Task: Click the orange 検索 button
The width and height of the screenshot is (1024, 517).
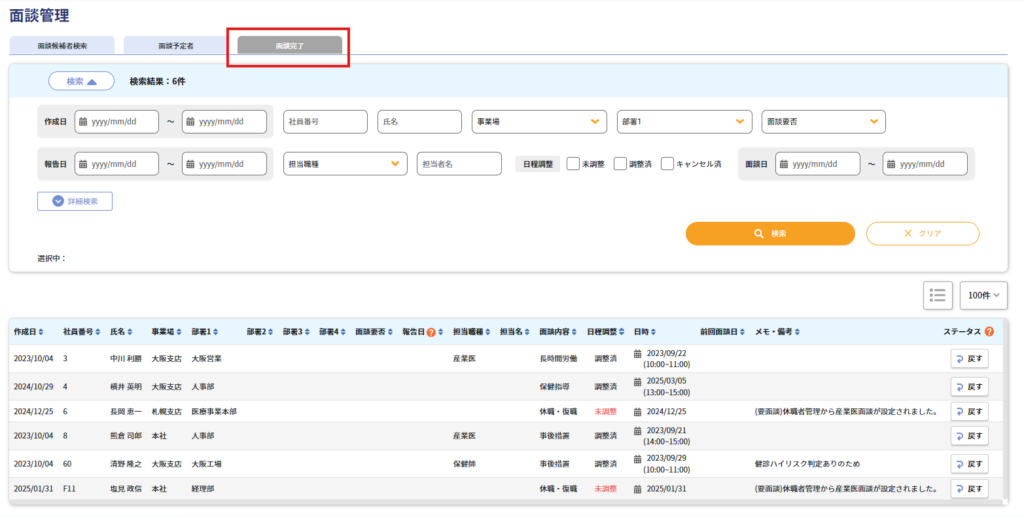Action: 770,233
